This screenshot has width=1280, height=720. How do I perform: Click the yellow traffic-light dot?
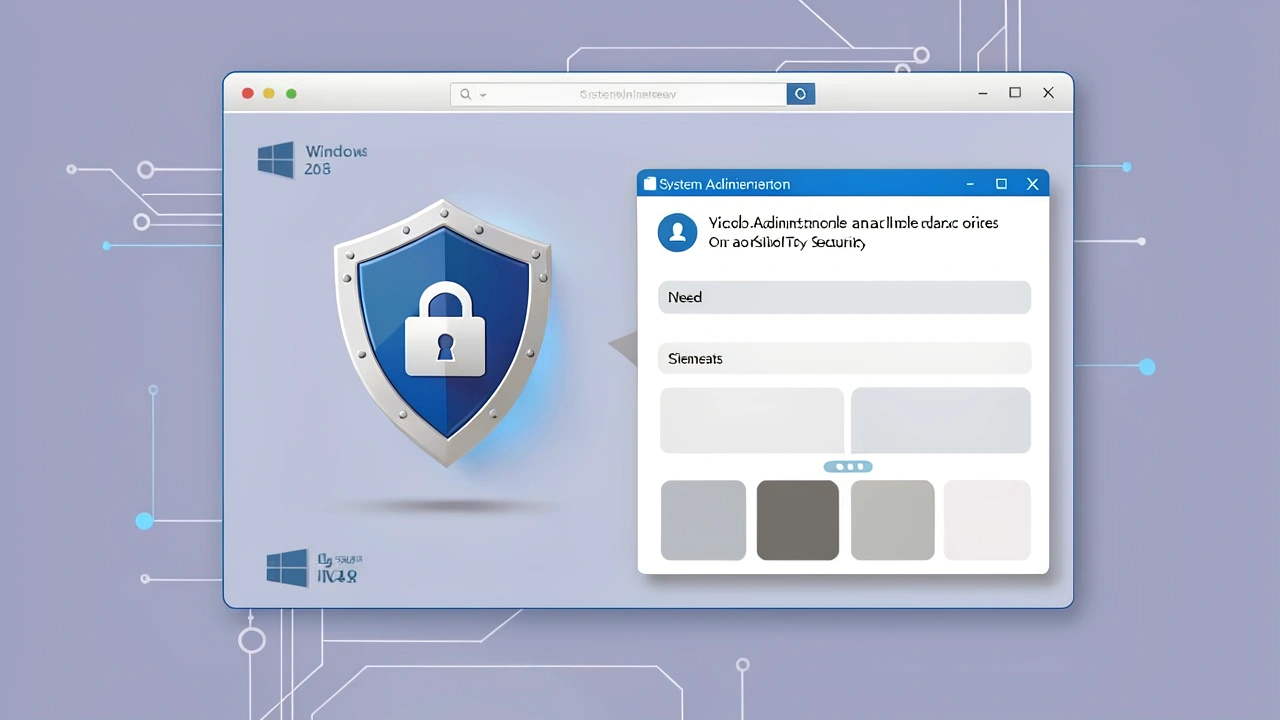(x=269, y=93)
